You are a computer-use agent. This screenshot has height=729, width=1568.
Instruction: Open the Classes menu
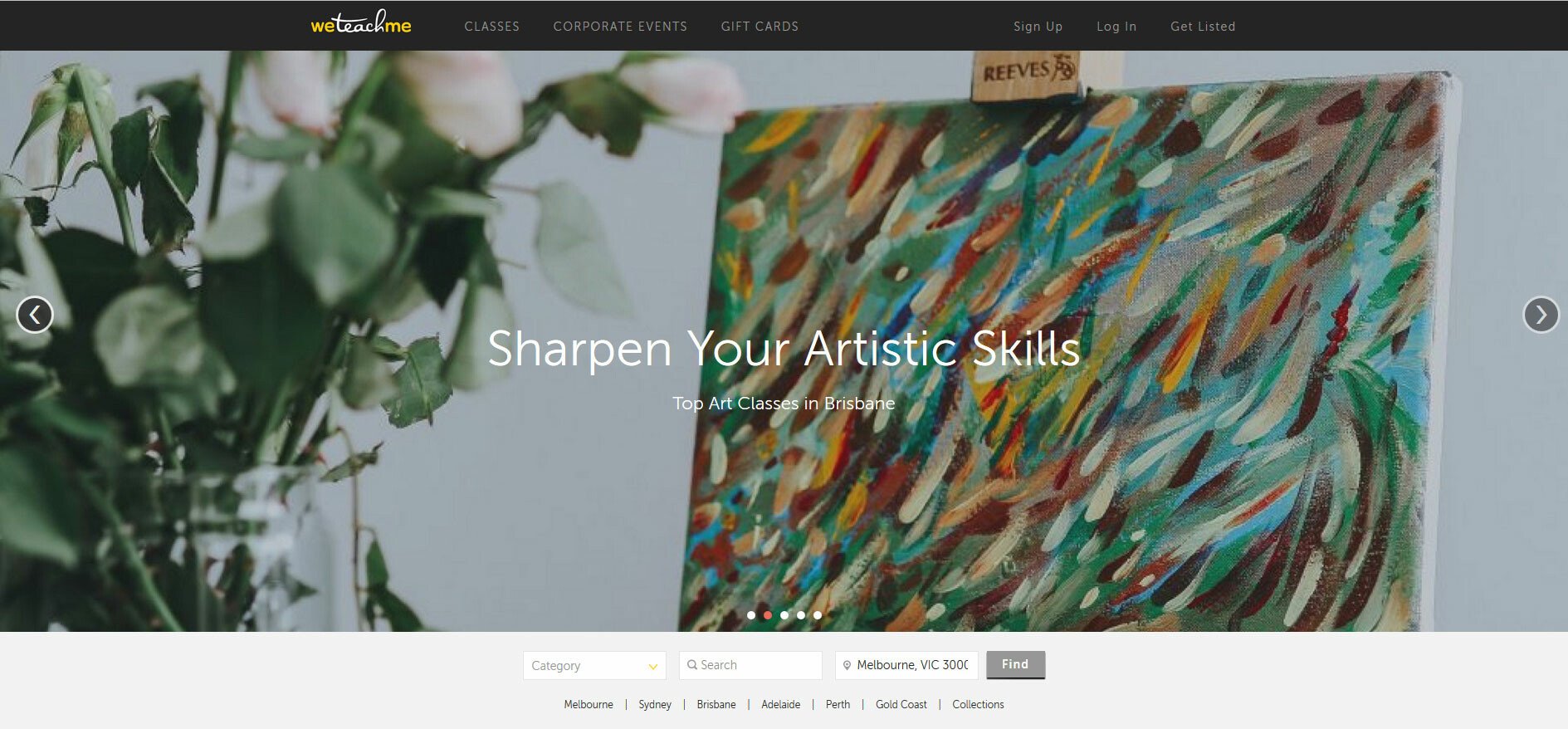[x=491, y=27]
